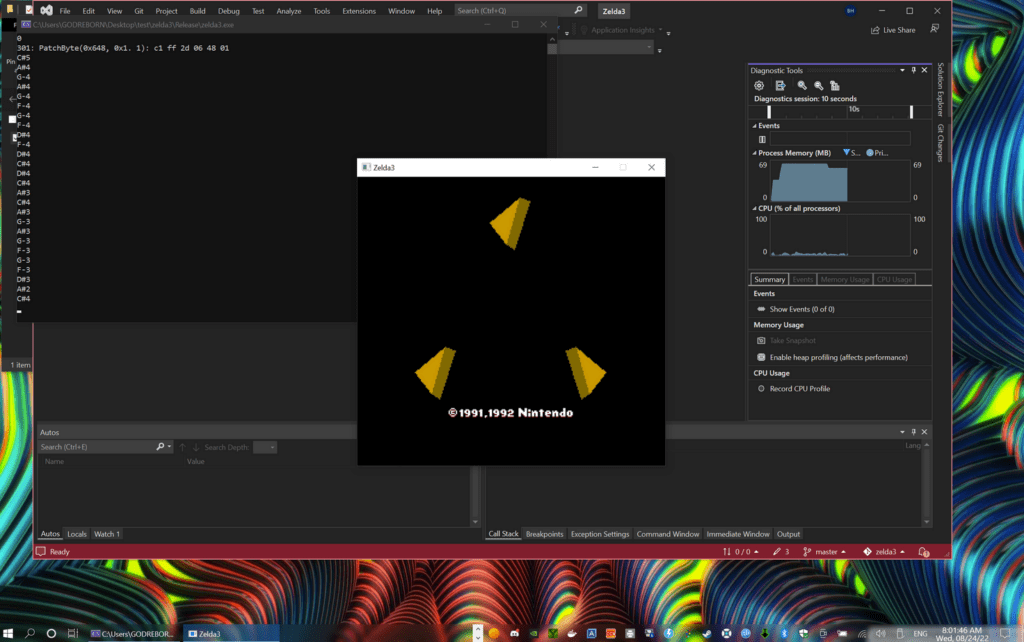Switch to the Breakpoints tab
This screenshot has height=642, width=1024.
pos(544,534)
